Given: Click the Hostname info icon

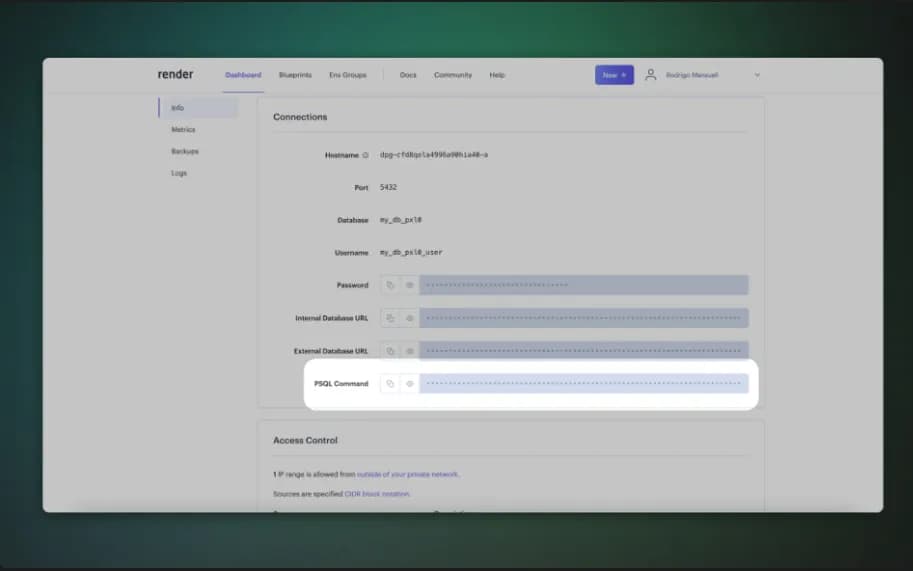Looking at the screenshot, I should [366, 155].
